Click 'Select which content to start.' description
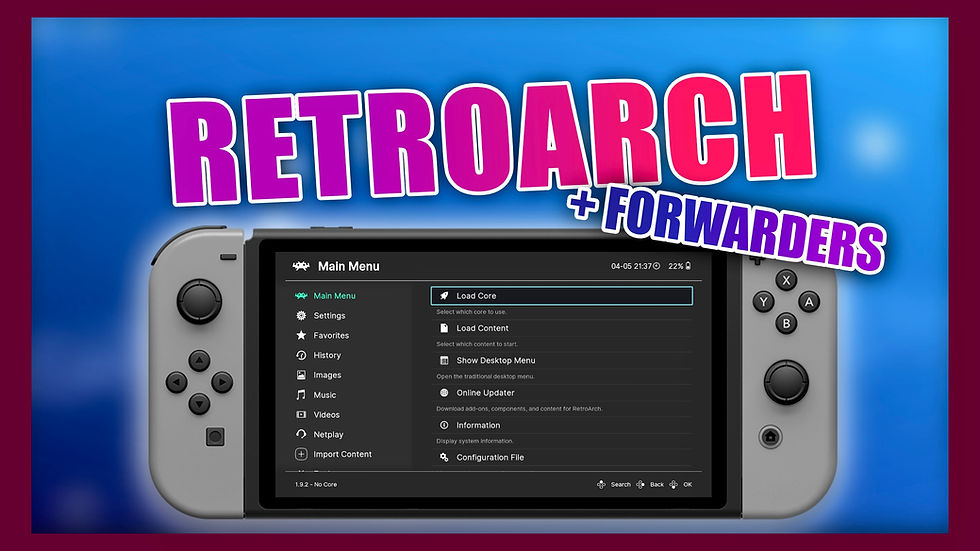980x551 pixels. pos(477,344)
